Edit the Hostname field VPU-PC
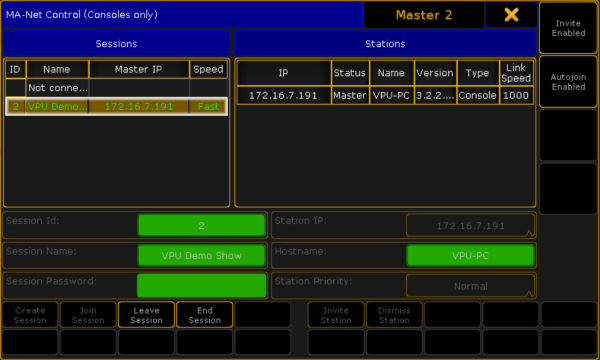Viewport: 600px width, 360px height. (x=470, y=255)
